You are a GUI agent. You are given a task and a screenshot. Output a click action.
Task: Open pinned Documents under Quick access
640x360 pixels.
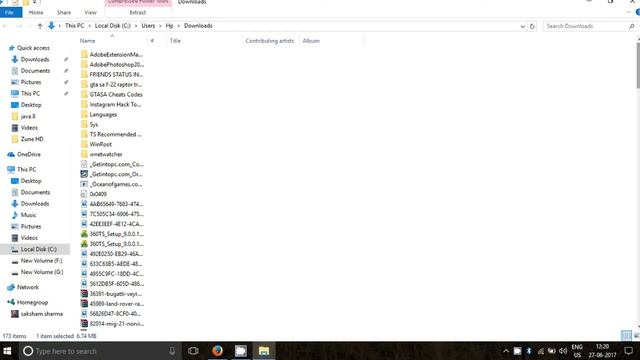[35, 71]
